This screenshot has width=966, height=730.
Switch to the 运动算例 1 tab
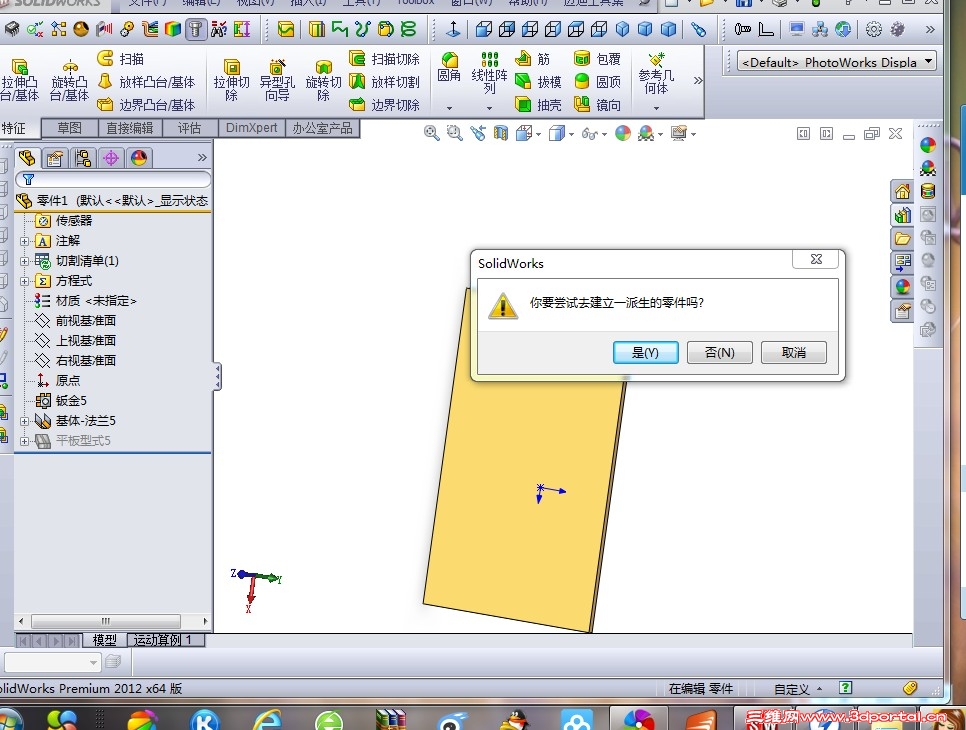(x=164, y=640)
